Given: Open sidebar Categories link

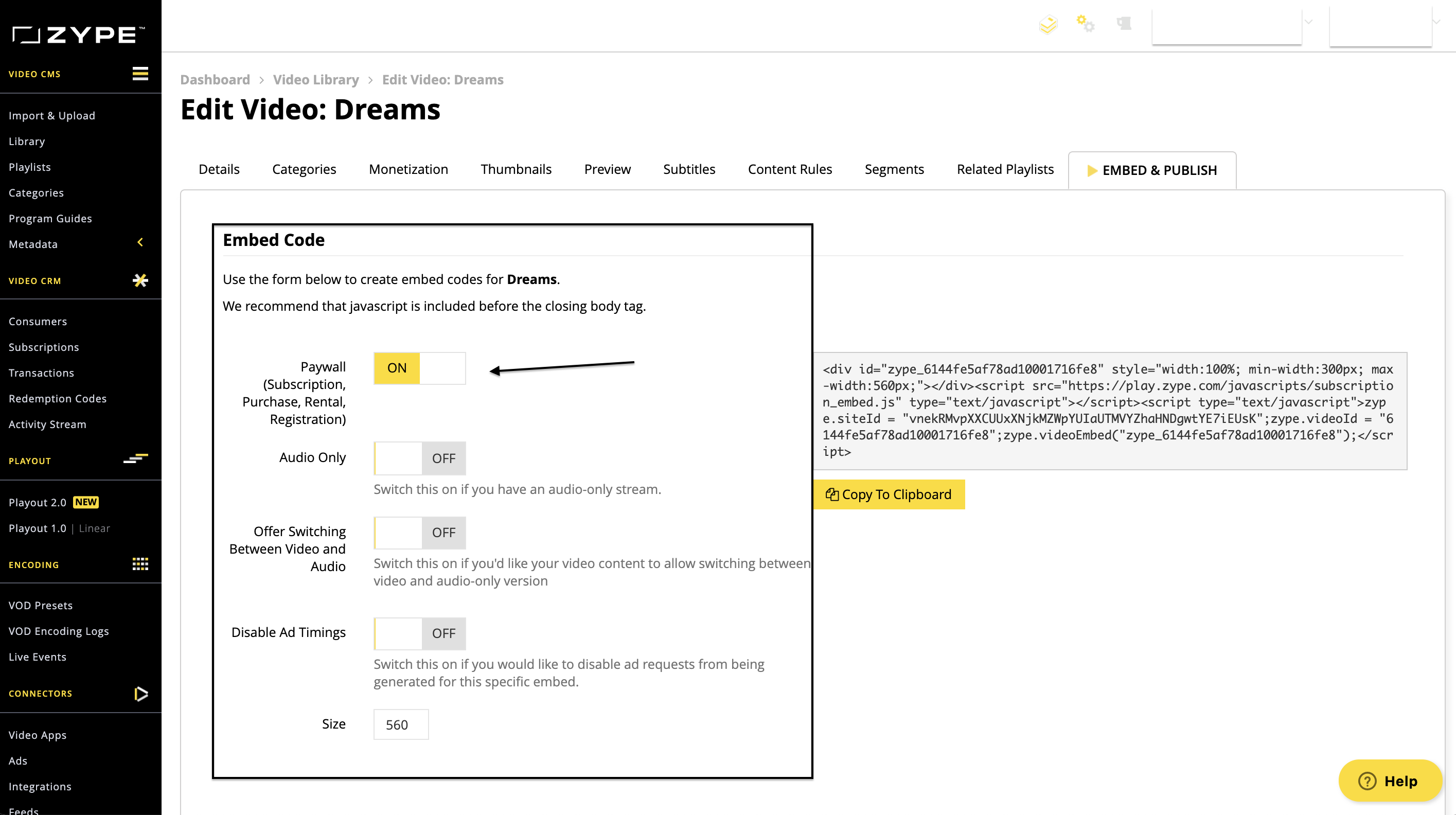Looking at the screenshot, I should tap(36, 193).
